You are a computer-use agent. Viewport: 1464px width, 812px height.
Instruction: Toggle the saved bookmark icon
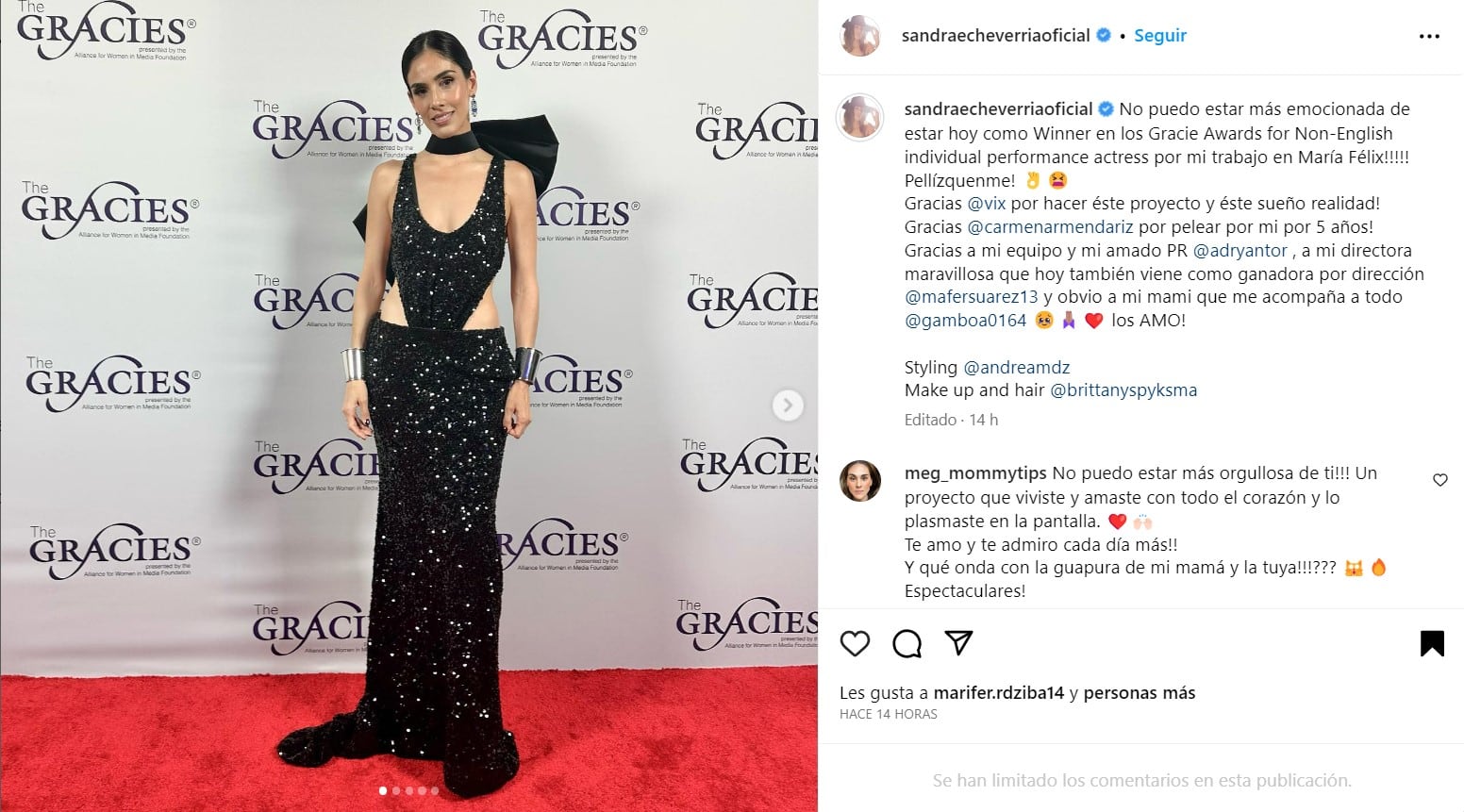[x=1432, y=643]
